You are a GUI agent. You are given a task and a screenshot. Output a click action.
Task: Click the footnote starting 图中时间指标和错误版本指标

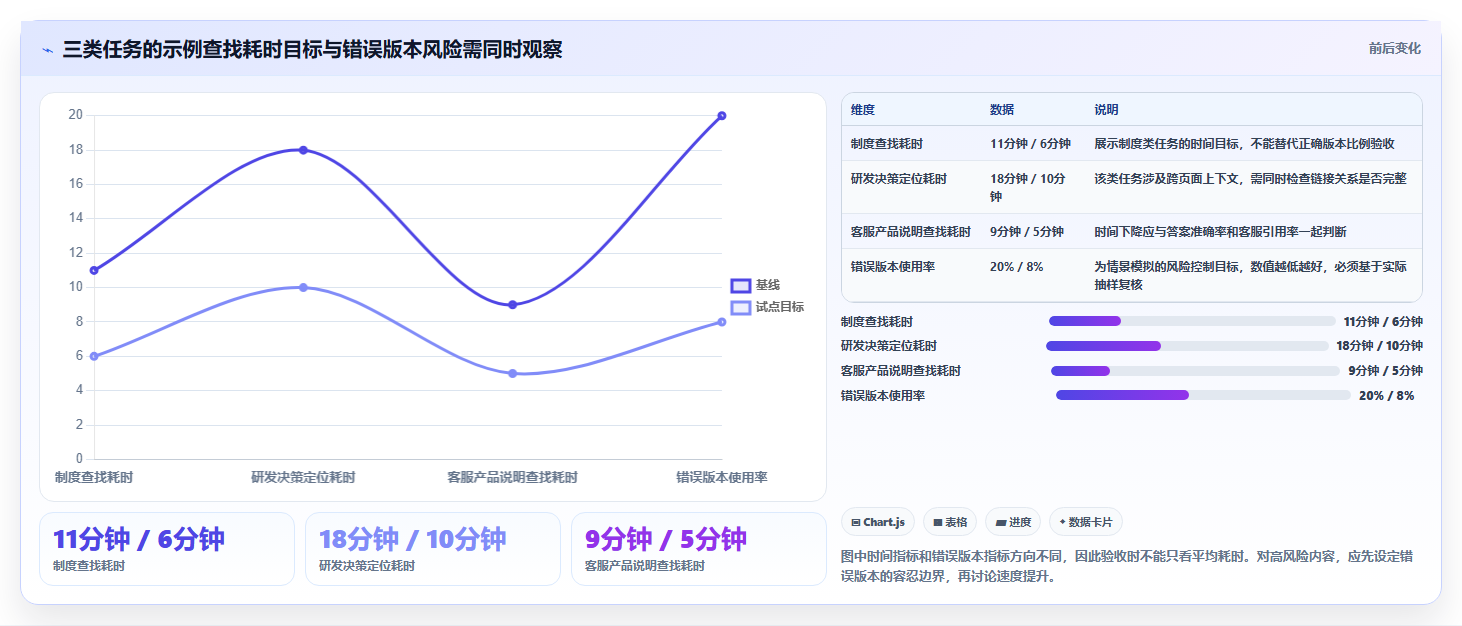pos(1126,566)
